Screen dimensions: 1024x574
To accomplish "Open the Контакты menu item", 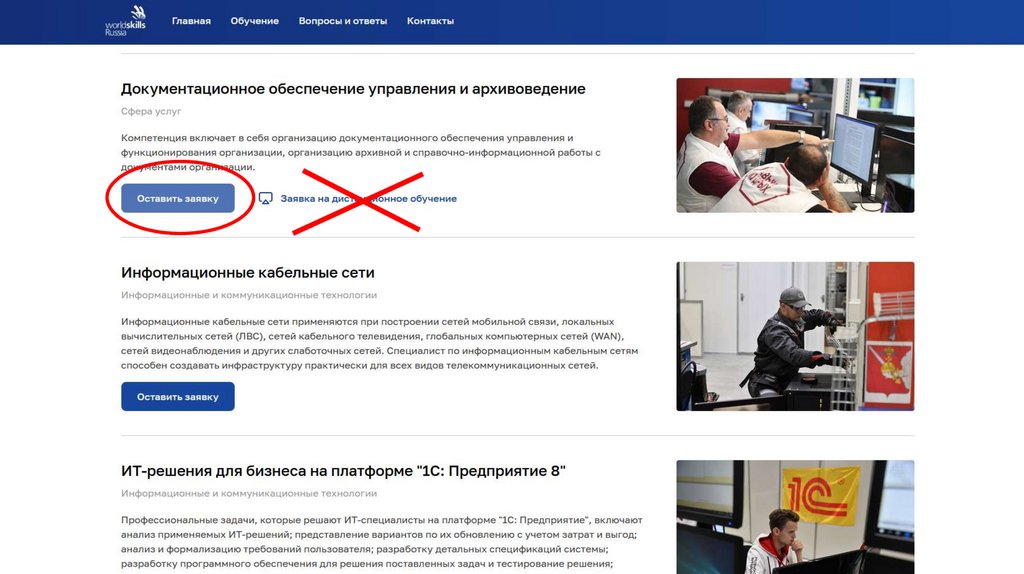I will pyautogui.click(x=430, y=21).
